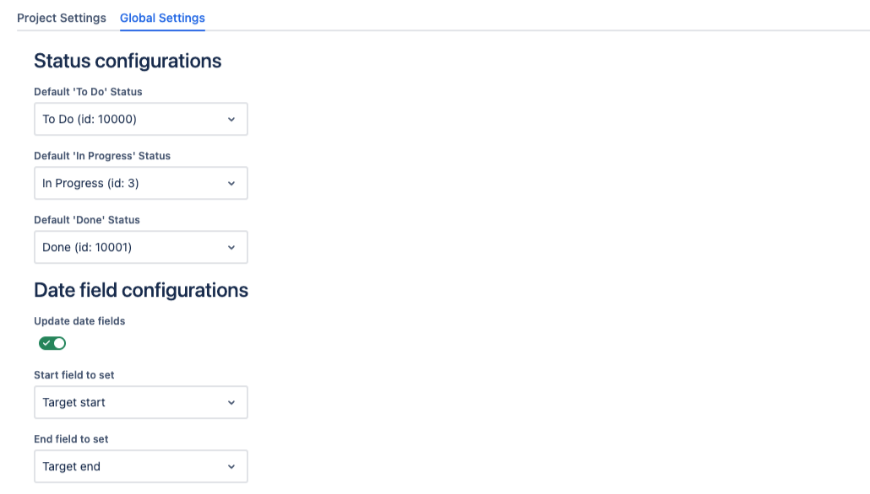This screenshot has height=494, width=870.
Task: Click the Status configurations heading
Action: [128, 61]
